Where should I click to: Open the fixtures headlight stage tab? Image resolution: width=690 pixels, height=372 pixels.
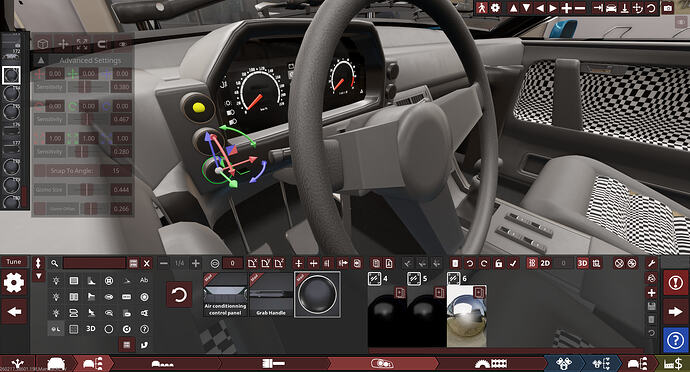[x=382, y=364]
